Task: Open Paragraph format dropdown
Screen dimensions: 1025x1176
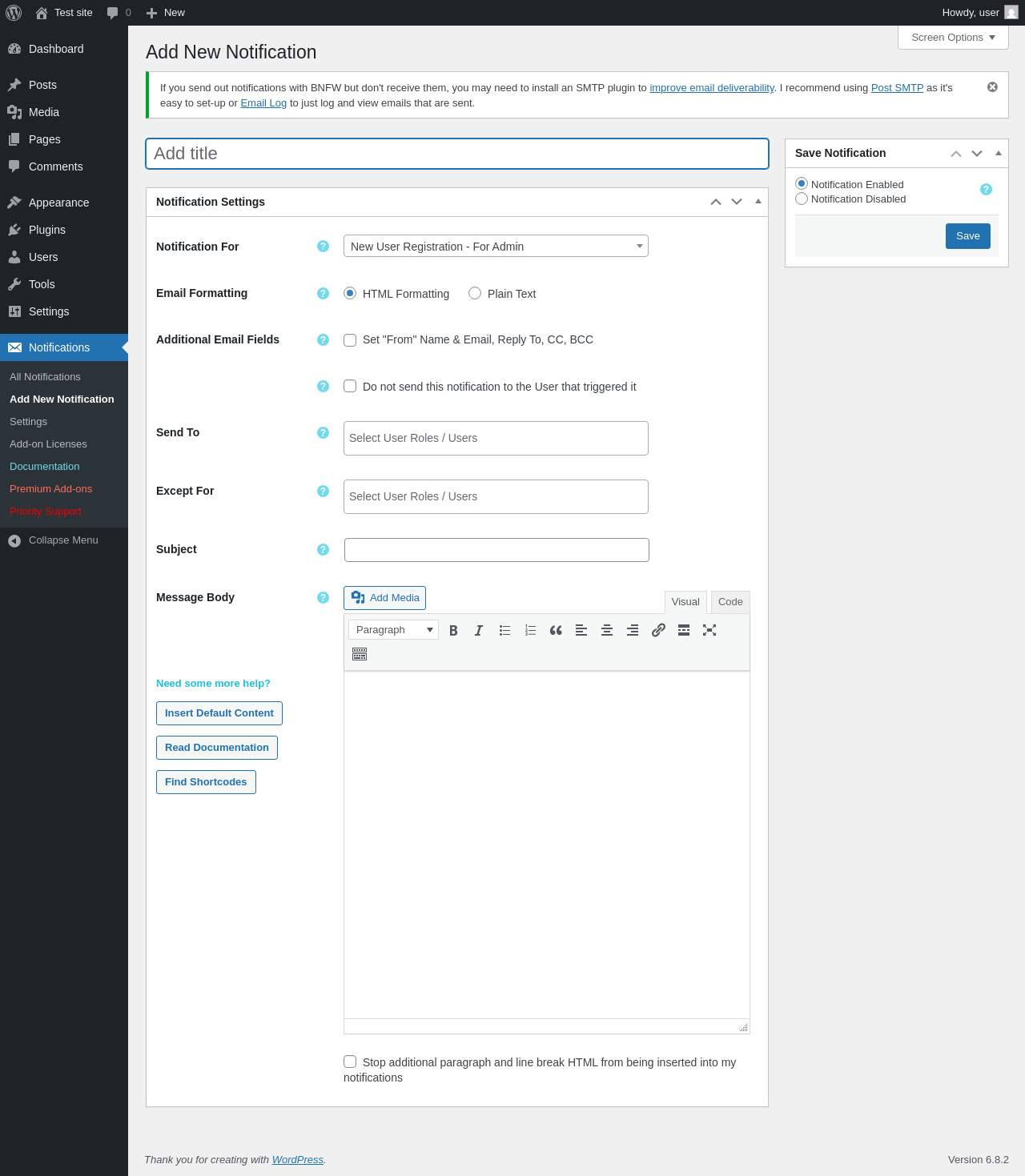Action: coord(393,630)
